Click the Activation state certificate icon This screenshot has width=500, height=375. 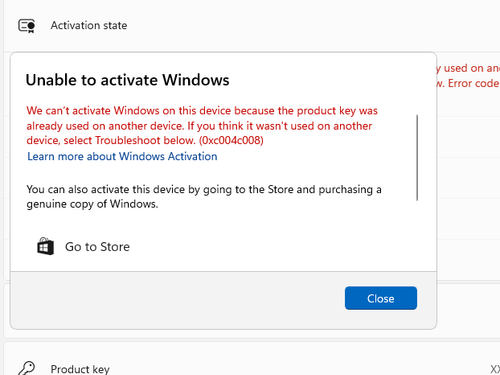[27, 26]
